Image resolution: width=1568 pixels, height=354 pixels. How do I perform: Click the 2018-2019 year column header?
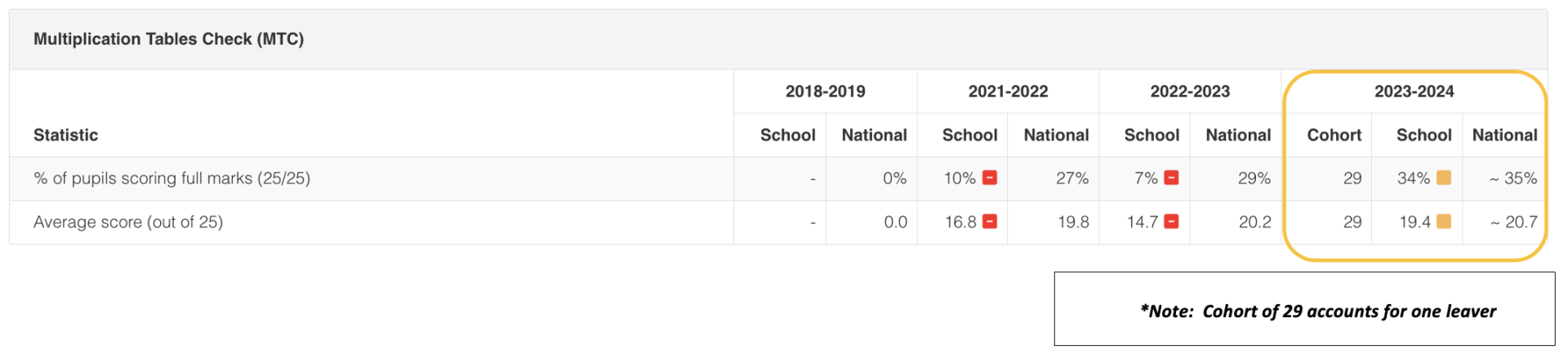pos(826,92)
